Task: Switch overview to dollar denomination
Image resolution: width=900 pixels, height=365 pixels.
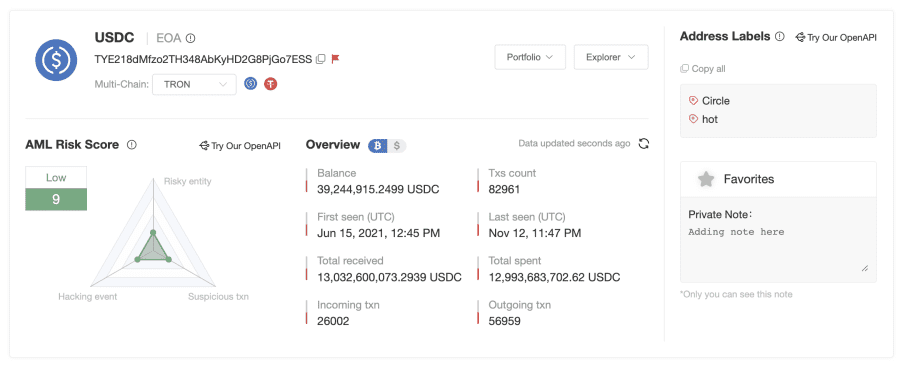Action: pyautogui.click(x=397, y=145)
